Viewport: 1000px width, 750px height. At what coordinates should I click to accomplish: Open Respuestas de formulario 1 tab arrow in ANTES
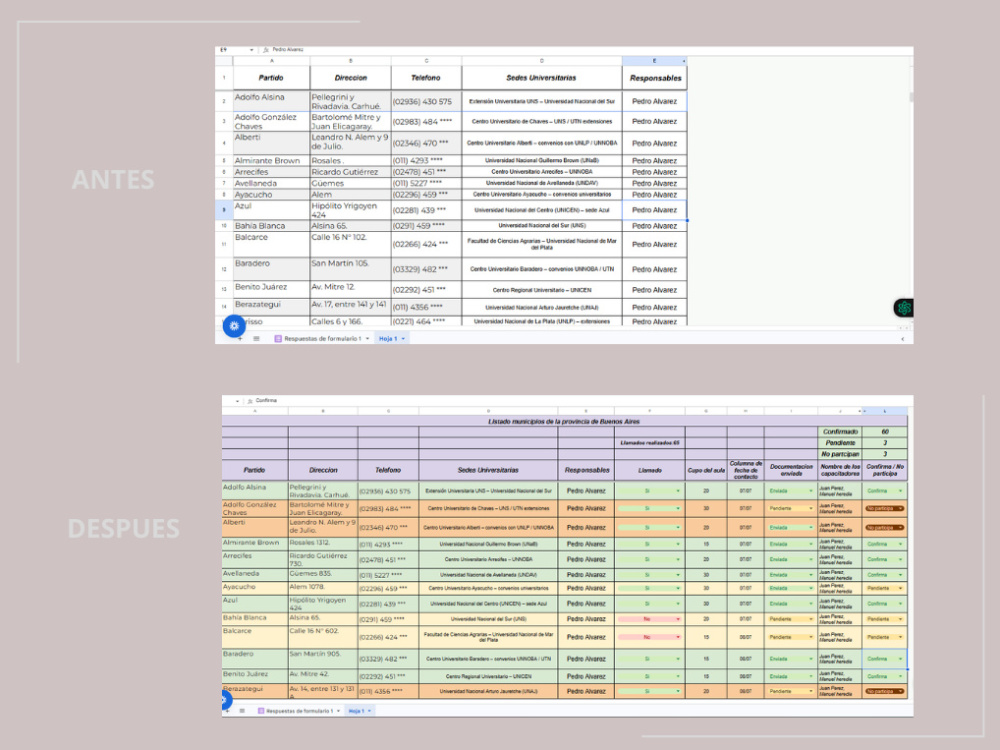coord(368,339)
